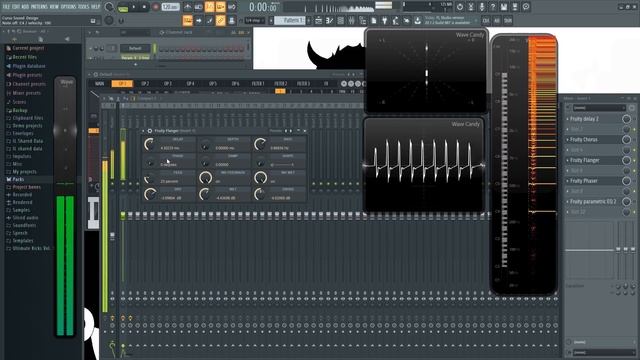Click the transport Stop button

pos(144,7)
